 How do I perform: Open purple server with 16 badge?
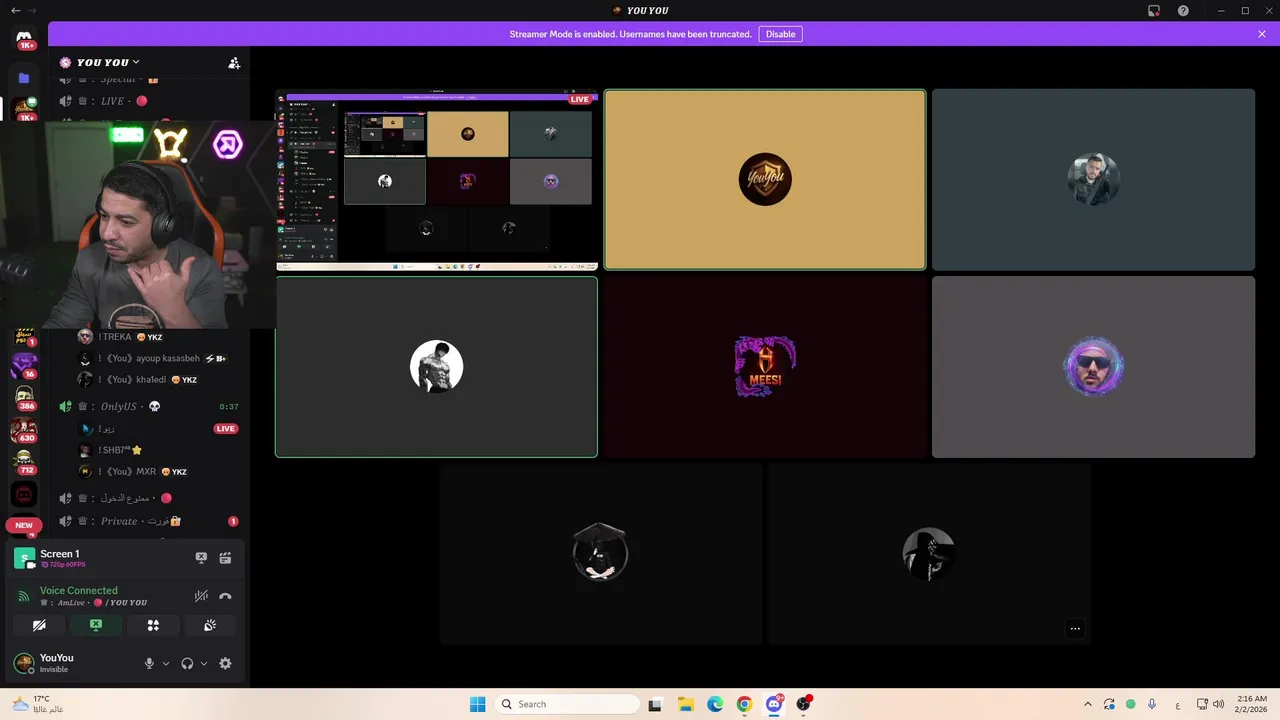click(x=24, y=366)
